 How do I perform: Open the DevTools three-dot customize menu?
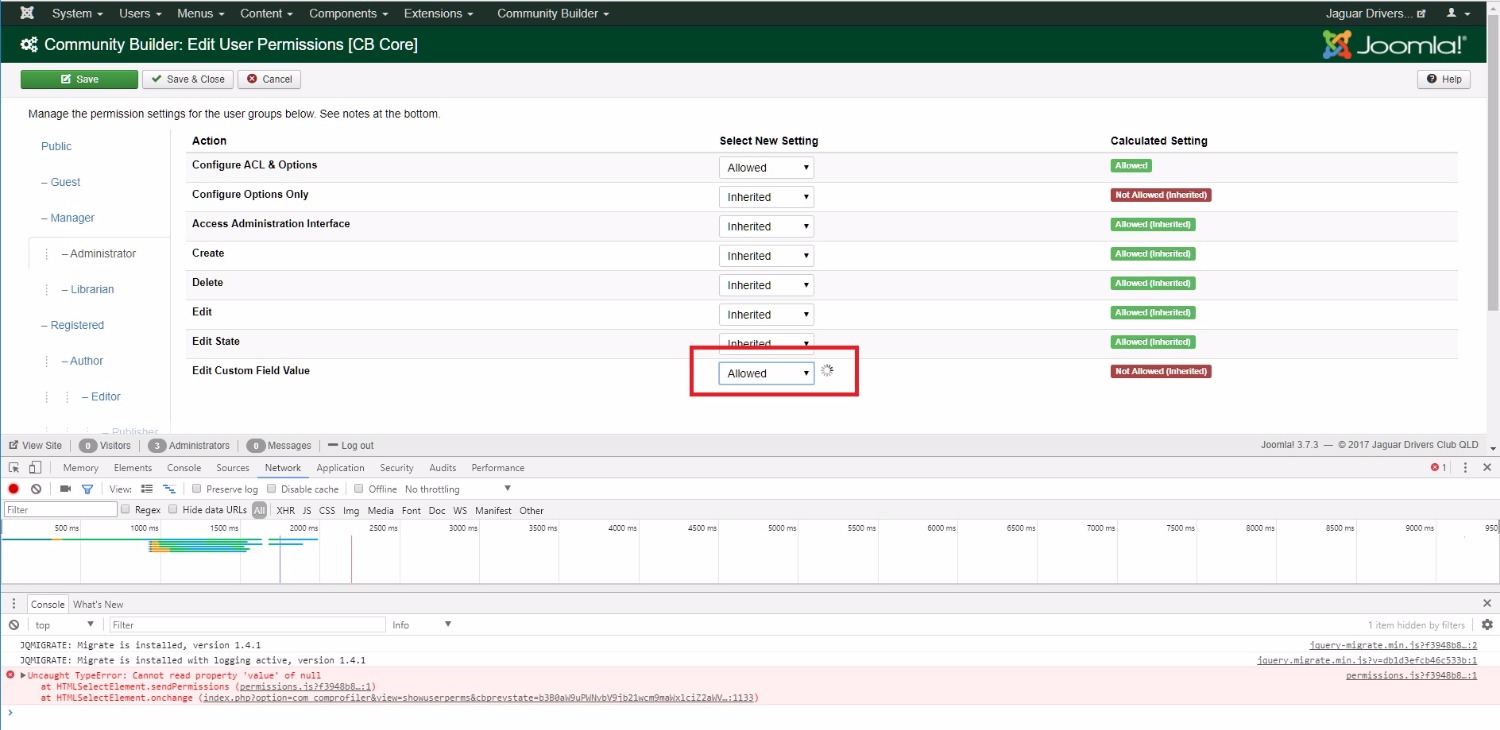click(1465, 467)
